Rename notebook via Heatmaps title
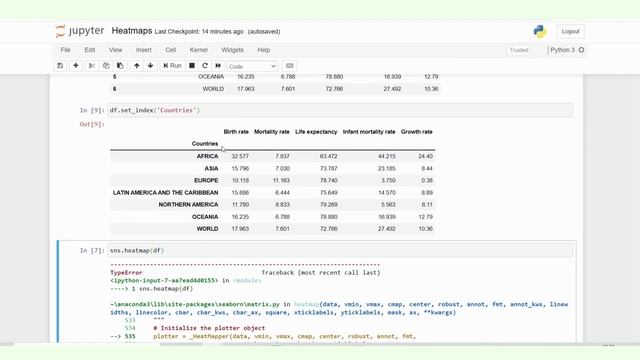This screenshot has height=360, width=640. click(x=132, y=31)
